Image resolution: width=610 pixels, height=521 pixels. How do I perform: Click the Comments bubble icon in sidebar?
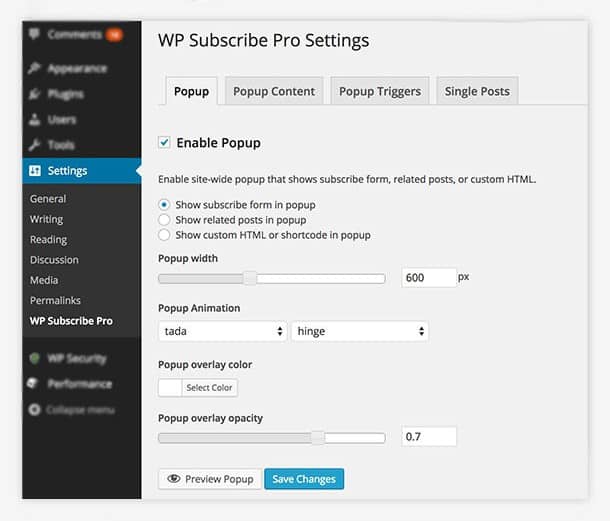34,35
